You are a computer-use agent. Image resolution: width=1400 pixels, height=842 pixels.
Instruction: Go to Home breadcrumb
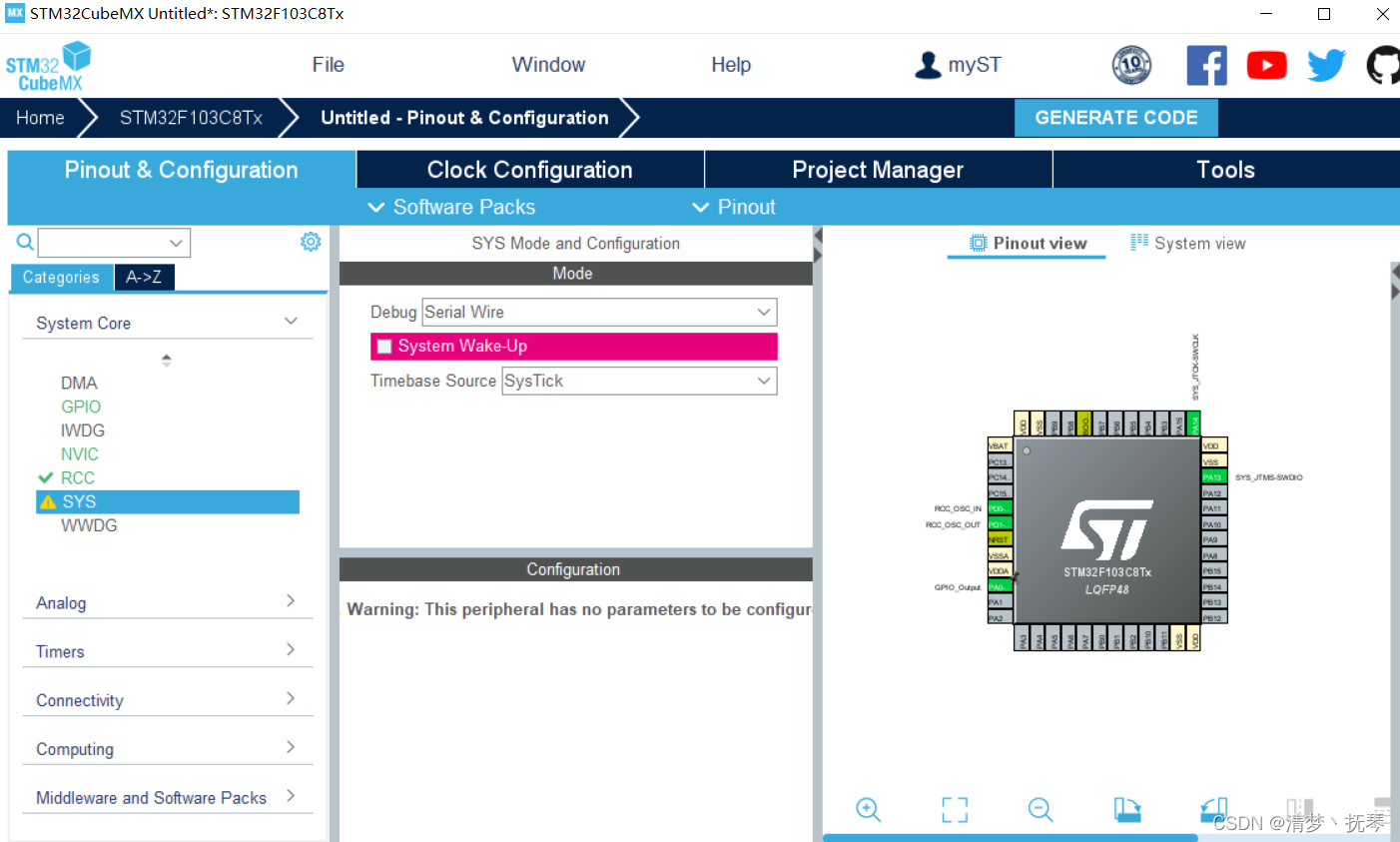(40, 118)
